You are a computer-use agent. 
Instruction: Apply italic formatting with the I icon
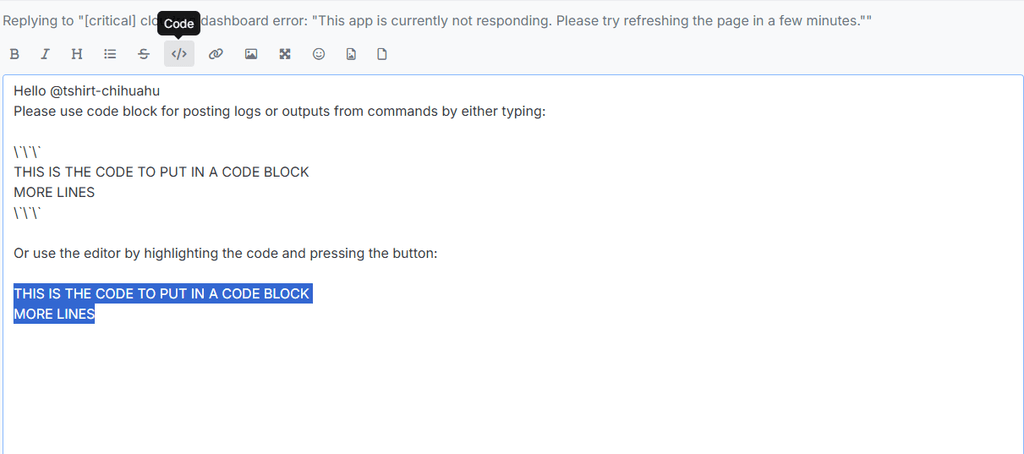coord(45,54)
